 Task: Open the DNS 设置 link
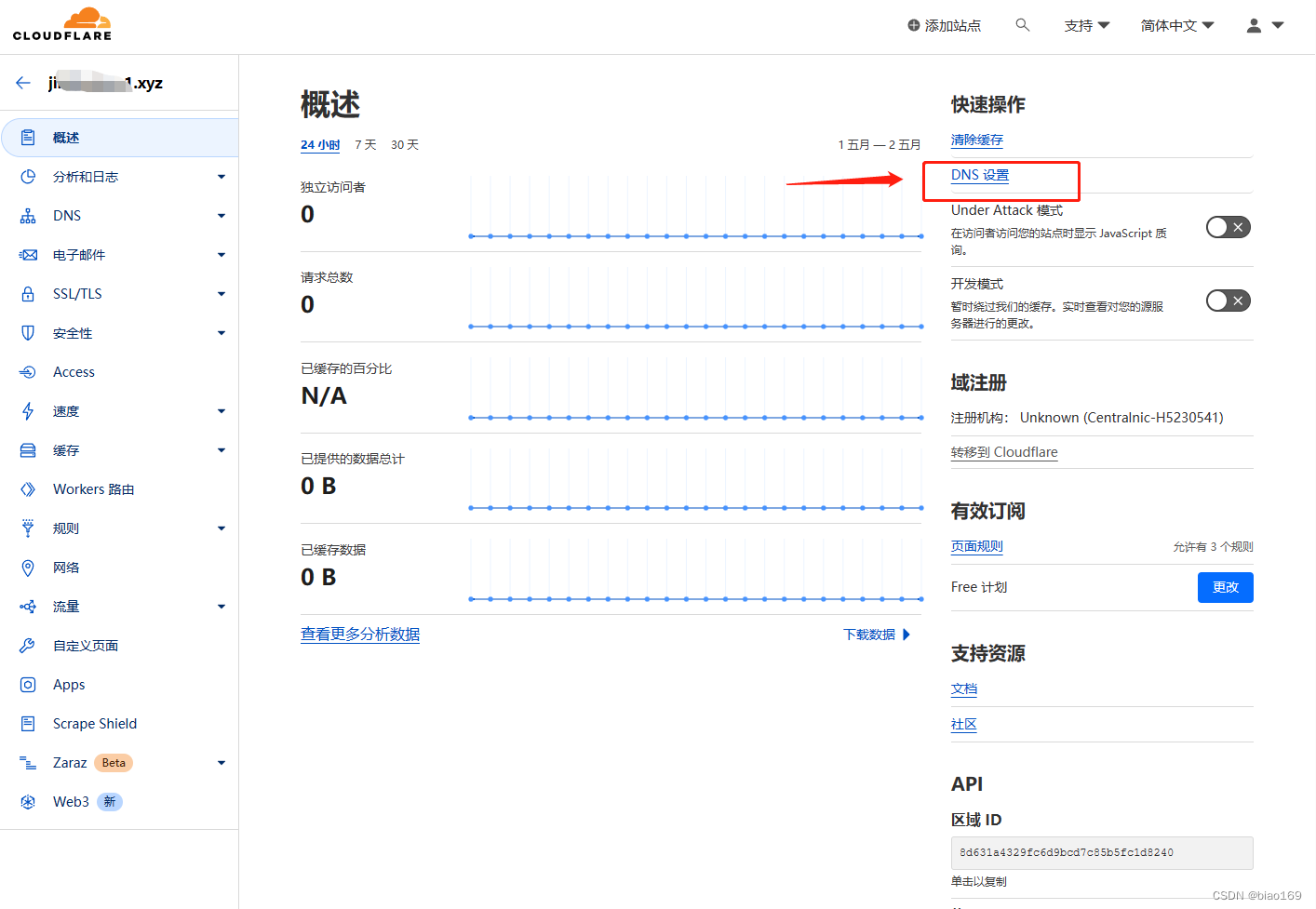[979, 175]
